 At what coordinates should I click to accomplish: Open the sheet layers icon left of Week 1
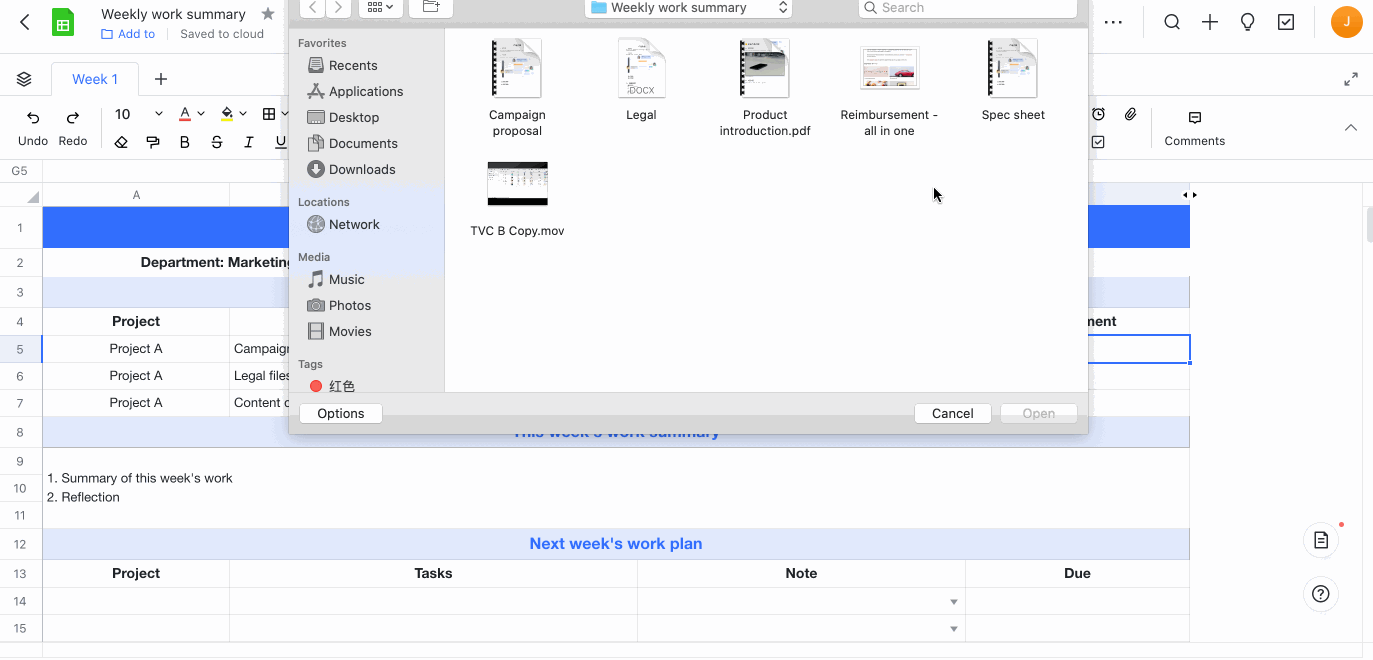tap(24, 79)
